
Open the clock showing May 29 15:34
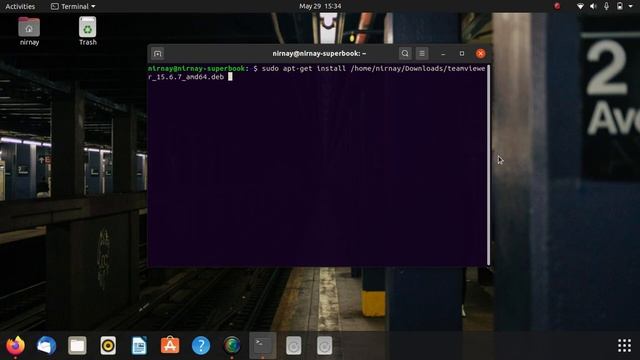coord(320,6)
